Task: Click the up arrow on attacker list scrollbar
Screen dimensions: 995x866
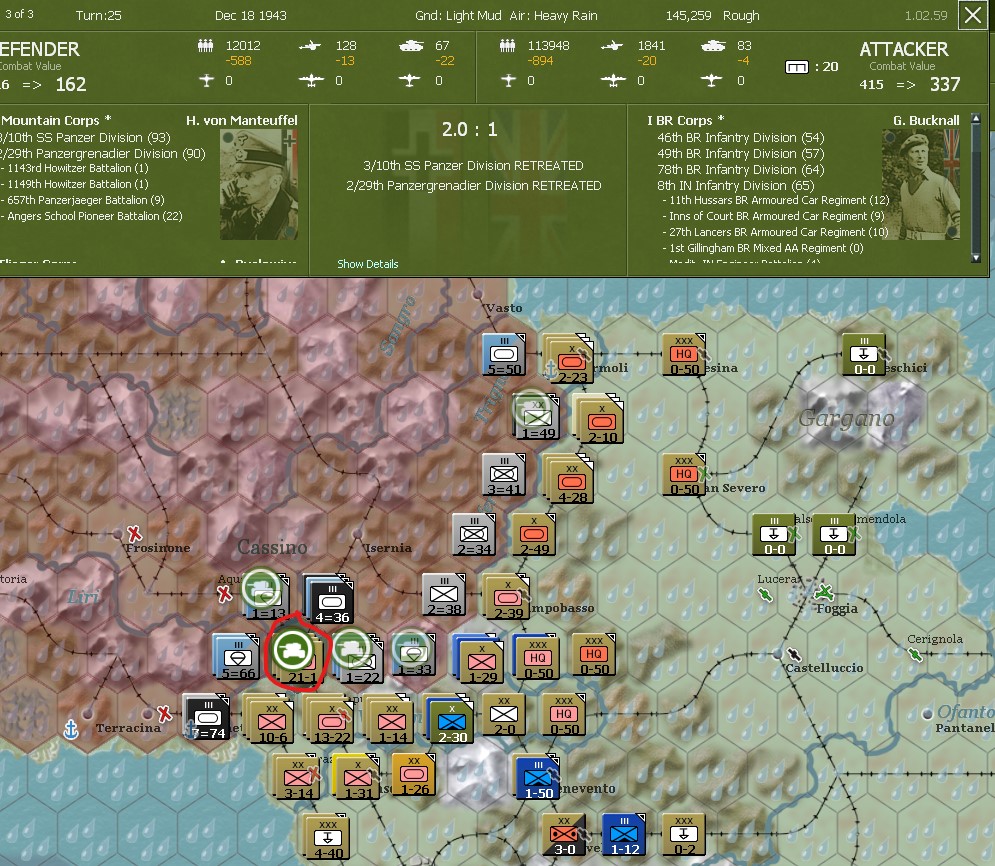Action: click(x=976, y=118)
